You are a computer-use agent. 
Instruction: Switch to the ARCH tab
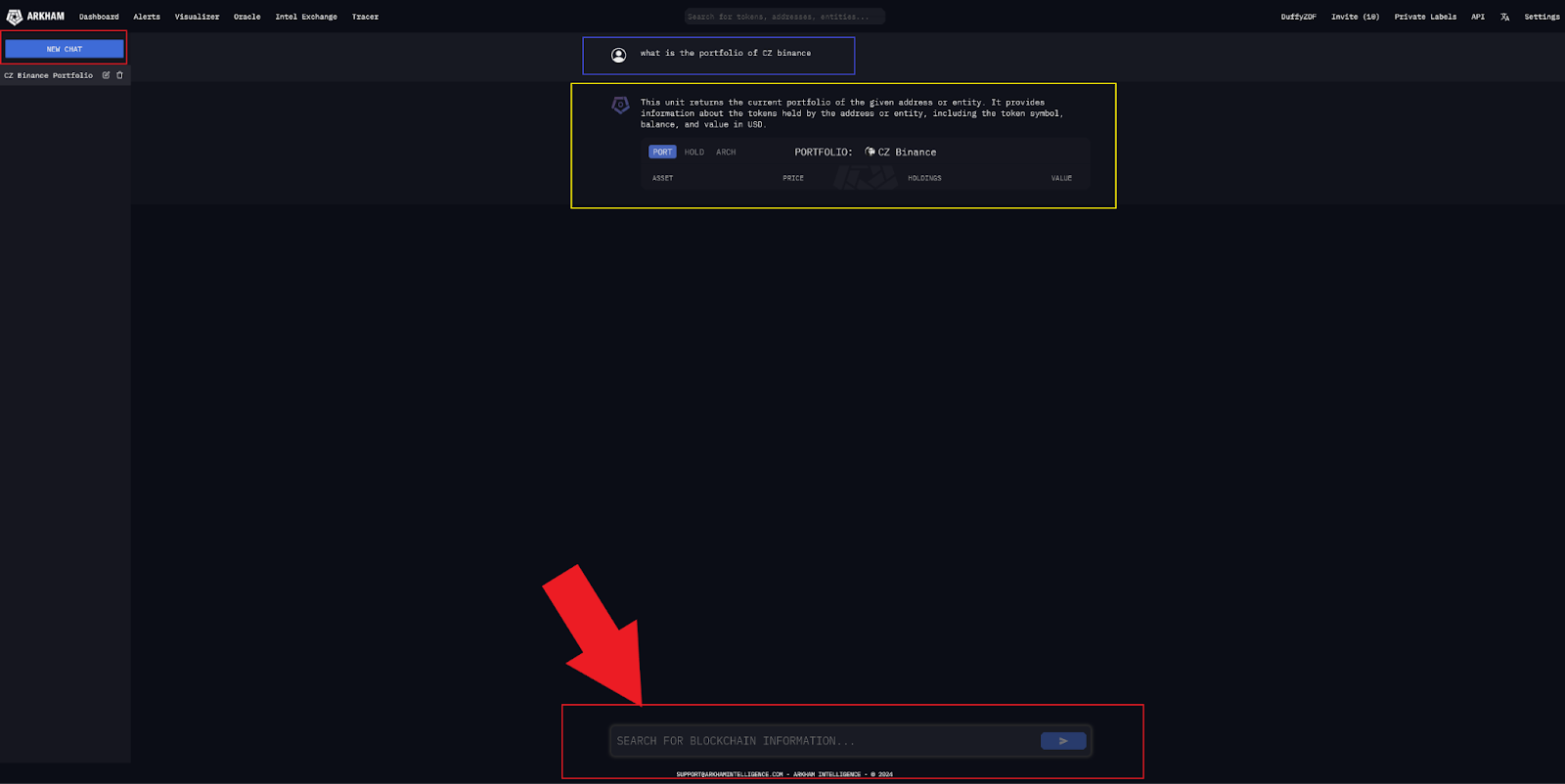(x=726, y=152)
